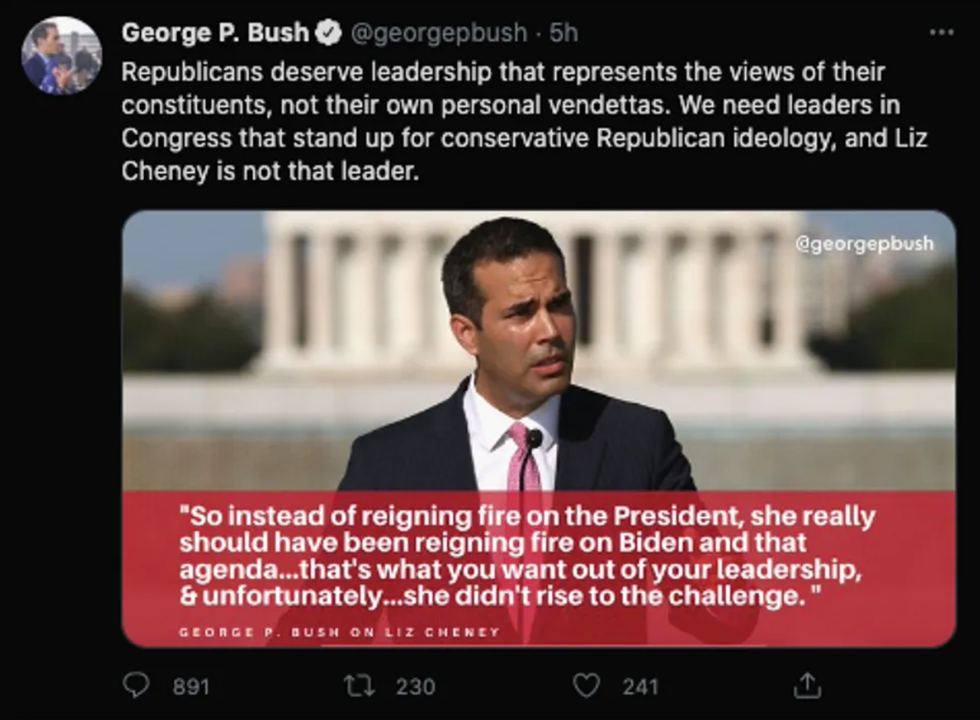The width and height of the screenshot is (980, 720).
Task: Open the @georgepbush handle in the header
Action: tap(436, 33)
